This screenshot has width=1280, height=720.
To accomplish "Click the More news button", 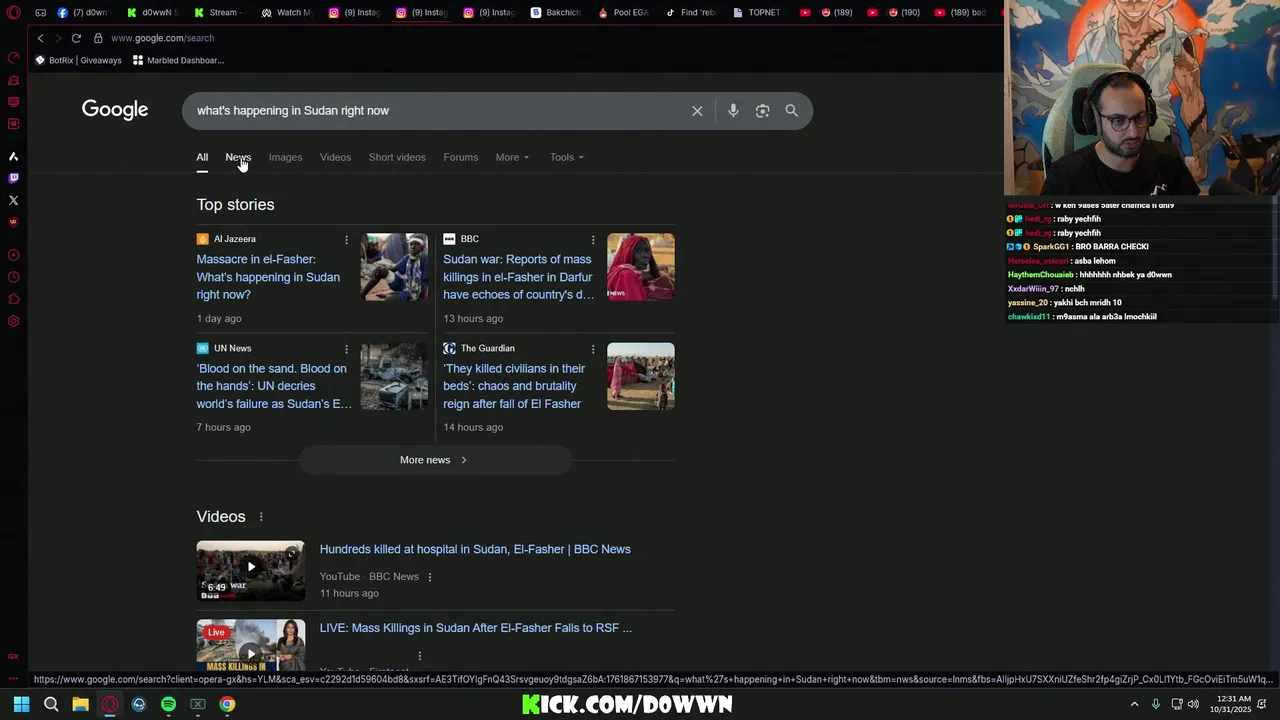I will [x=435, y=460].
